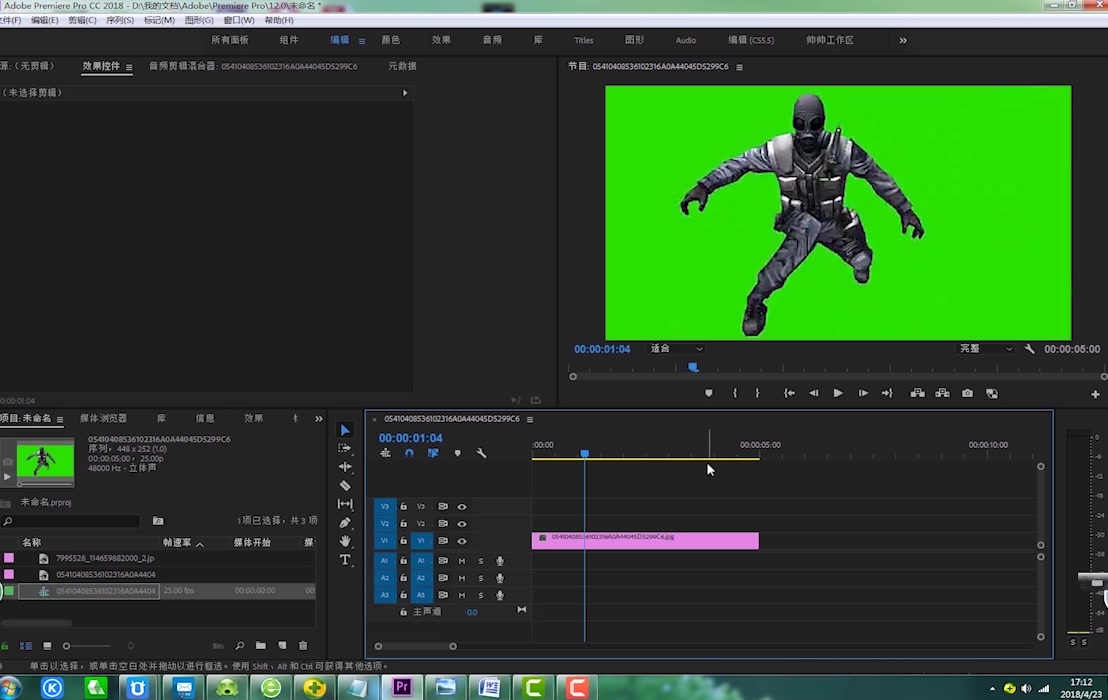
Task: Open the playback resolution dropdown 完整
Action: tap(986, 349)
